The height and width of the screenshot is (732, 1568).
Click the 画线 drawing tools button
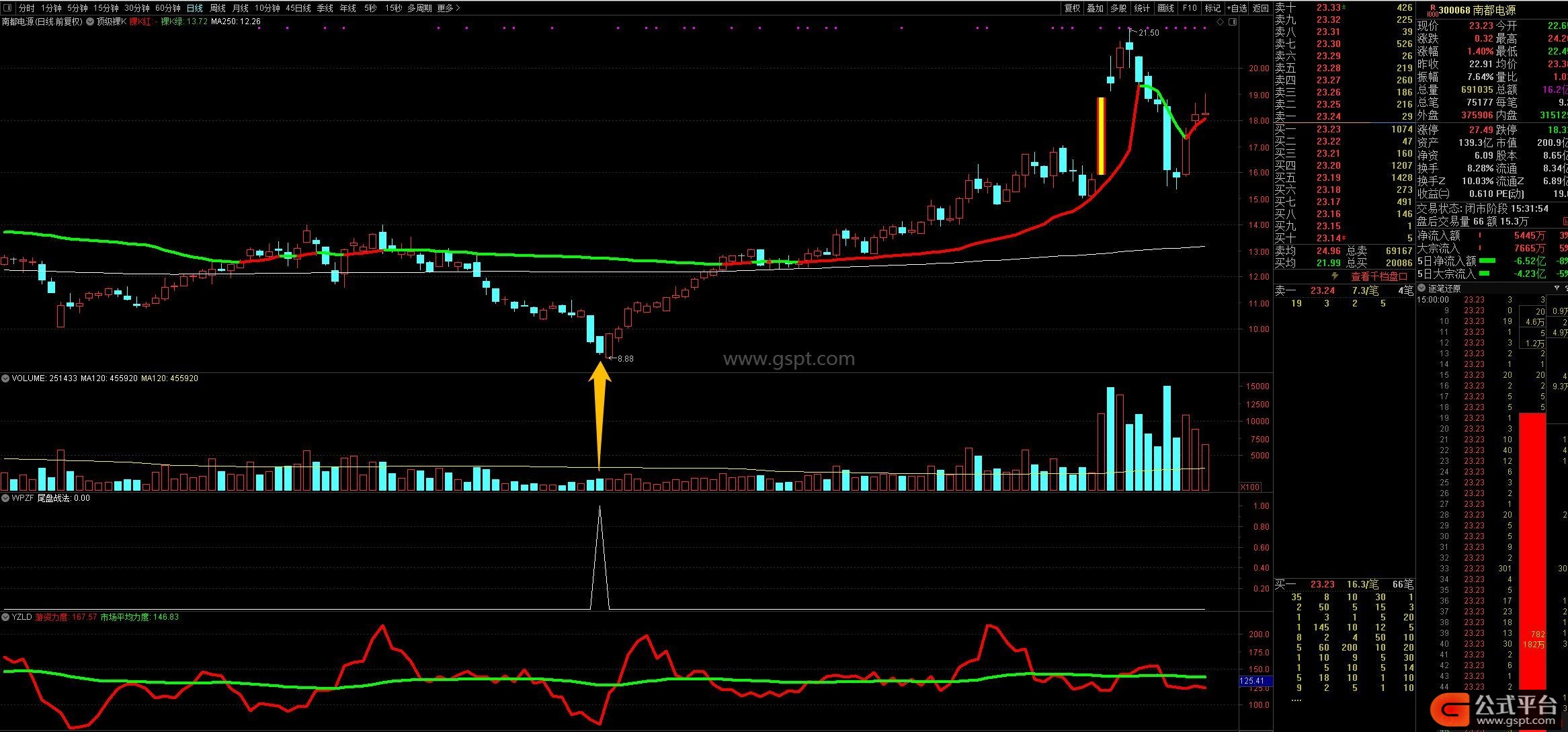point(1166,8)
